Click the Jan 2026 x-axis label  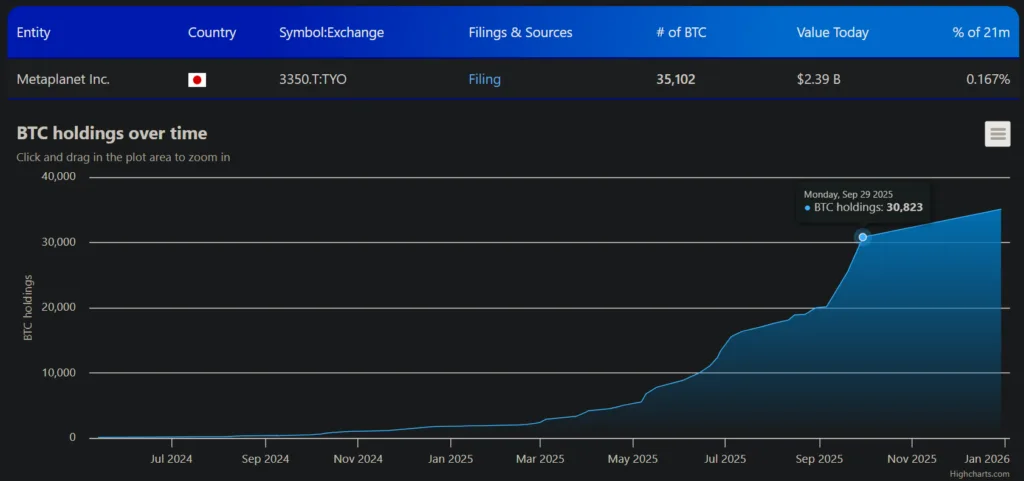coord(988,459)
